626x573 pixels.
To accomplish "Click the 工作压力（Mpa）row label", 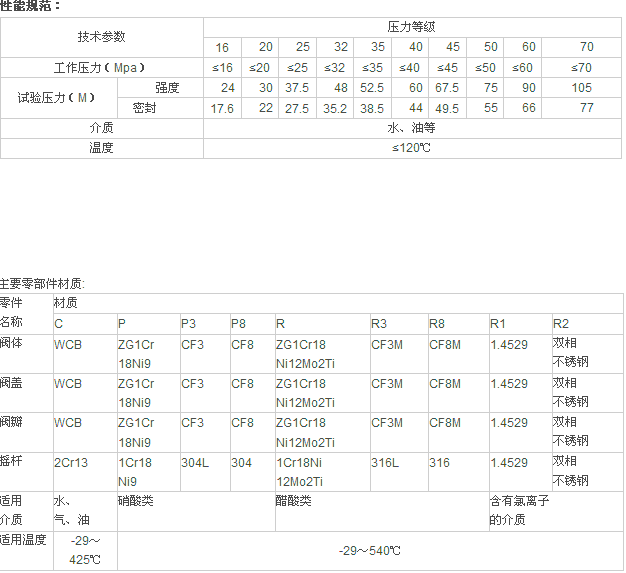I will pos(100,67).
